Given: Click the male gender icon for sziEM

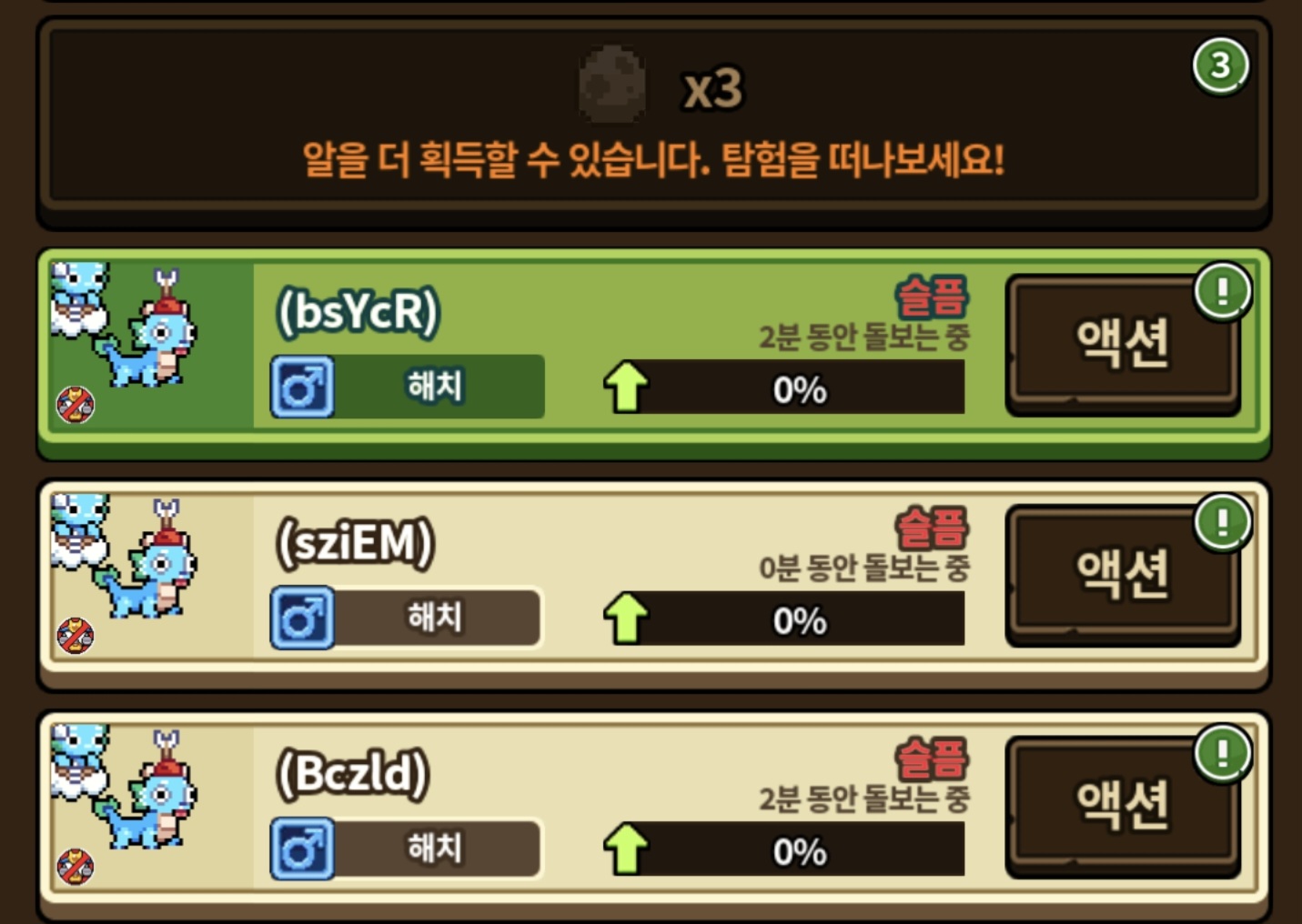Looking at the screenshot, I should 302,618.
